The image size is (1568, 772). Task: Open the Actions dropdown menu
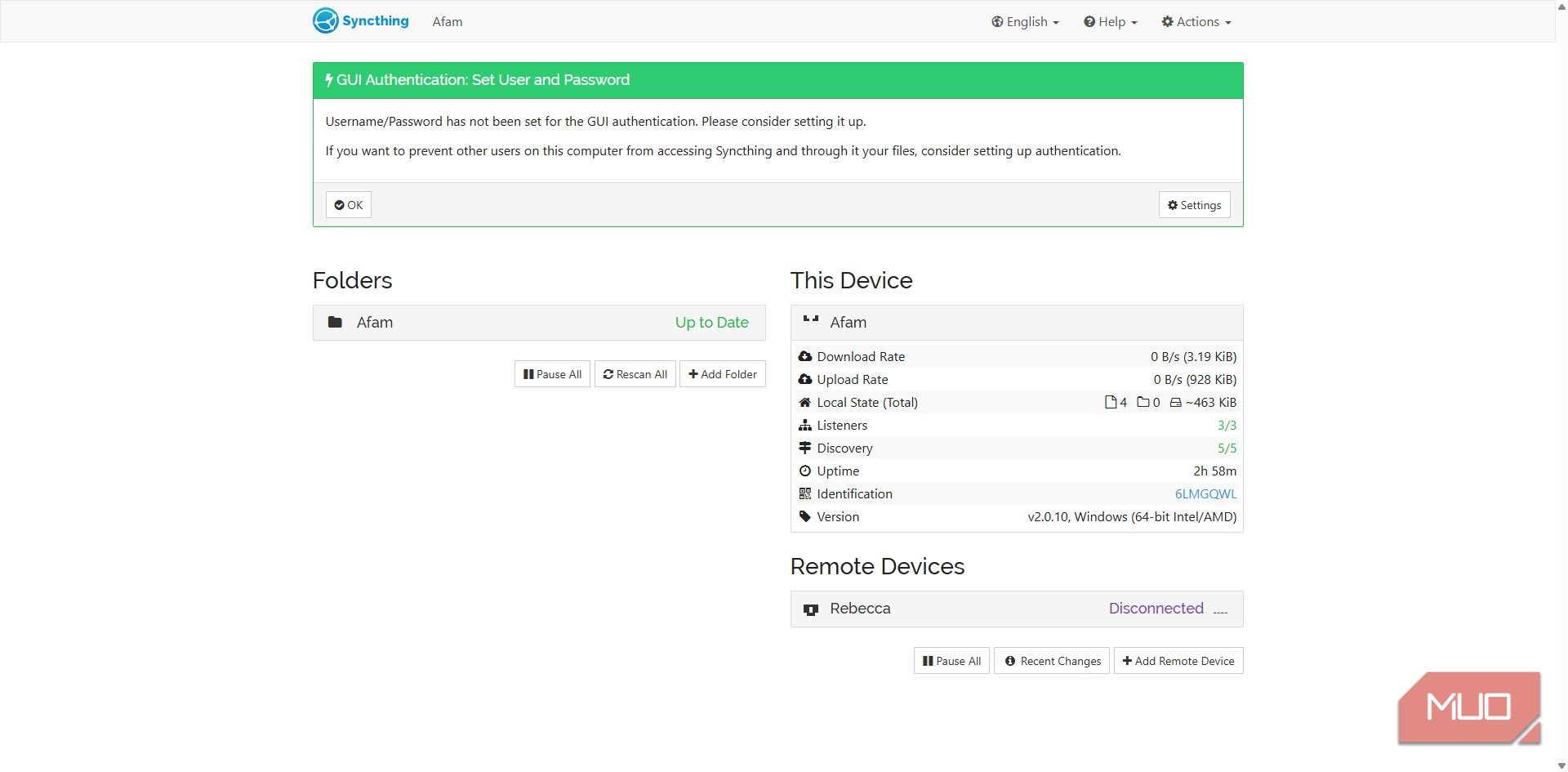pos(1196,21)
